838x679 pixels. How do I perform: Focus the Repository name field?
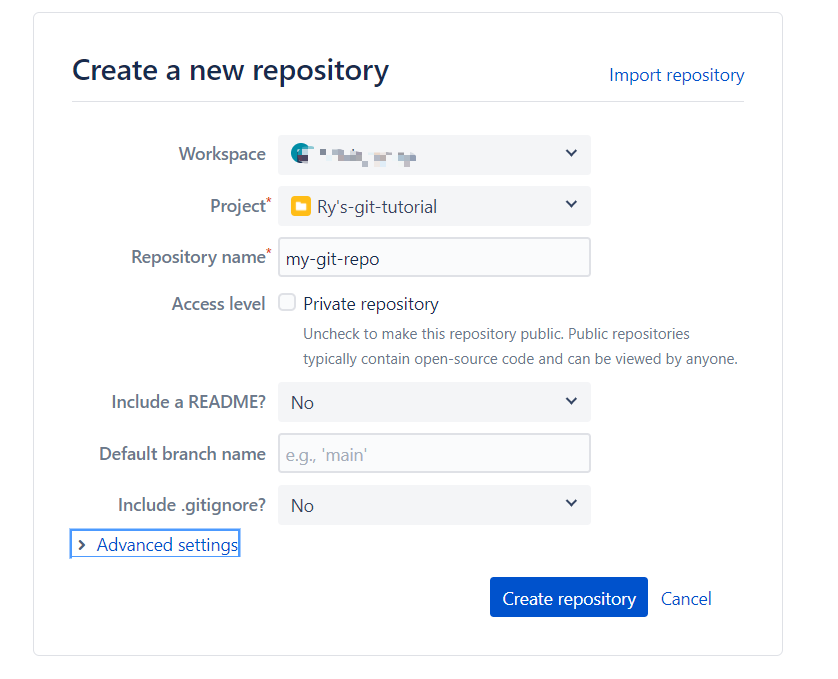[x=434, y=258]
